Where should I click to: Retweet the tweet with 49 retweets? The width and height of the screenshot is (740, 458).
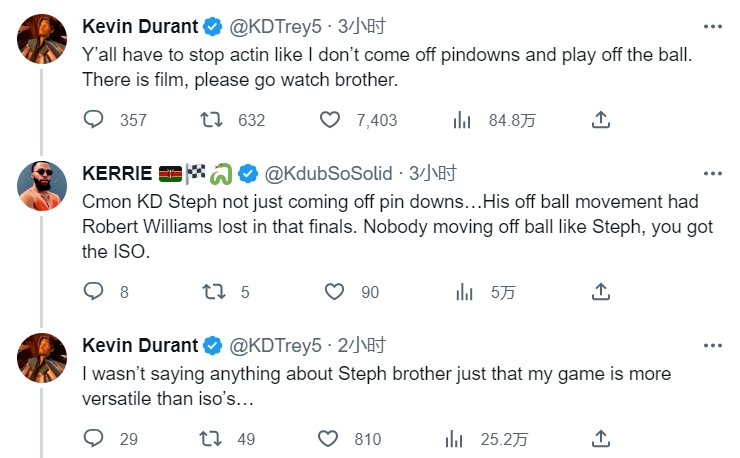(211, 438)
